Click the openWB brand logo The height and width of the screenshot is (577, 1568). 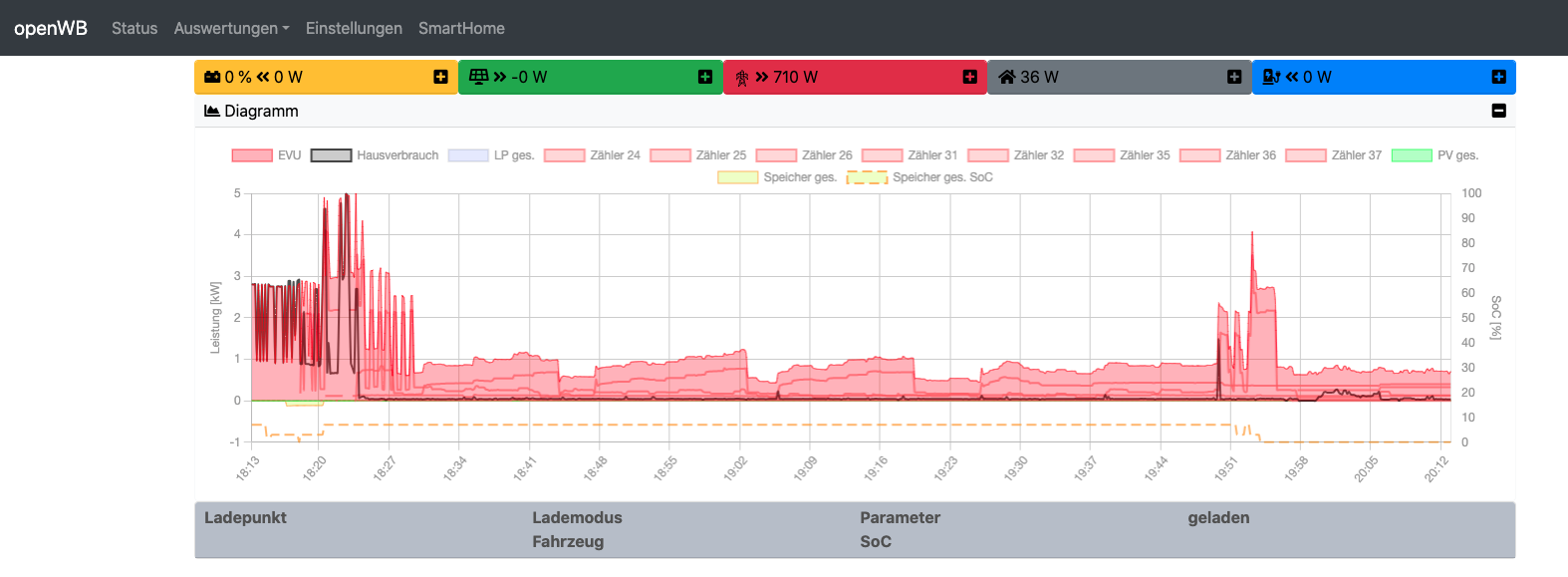[51, 28]
